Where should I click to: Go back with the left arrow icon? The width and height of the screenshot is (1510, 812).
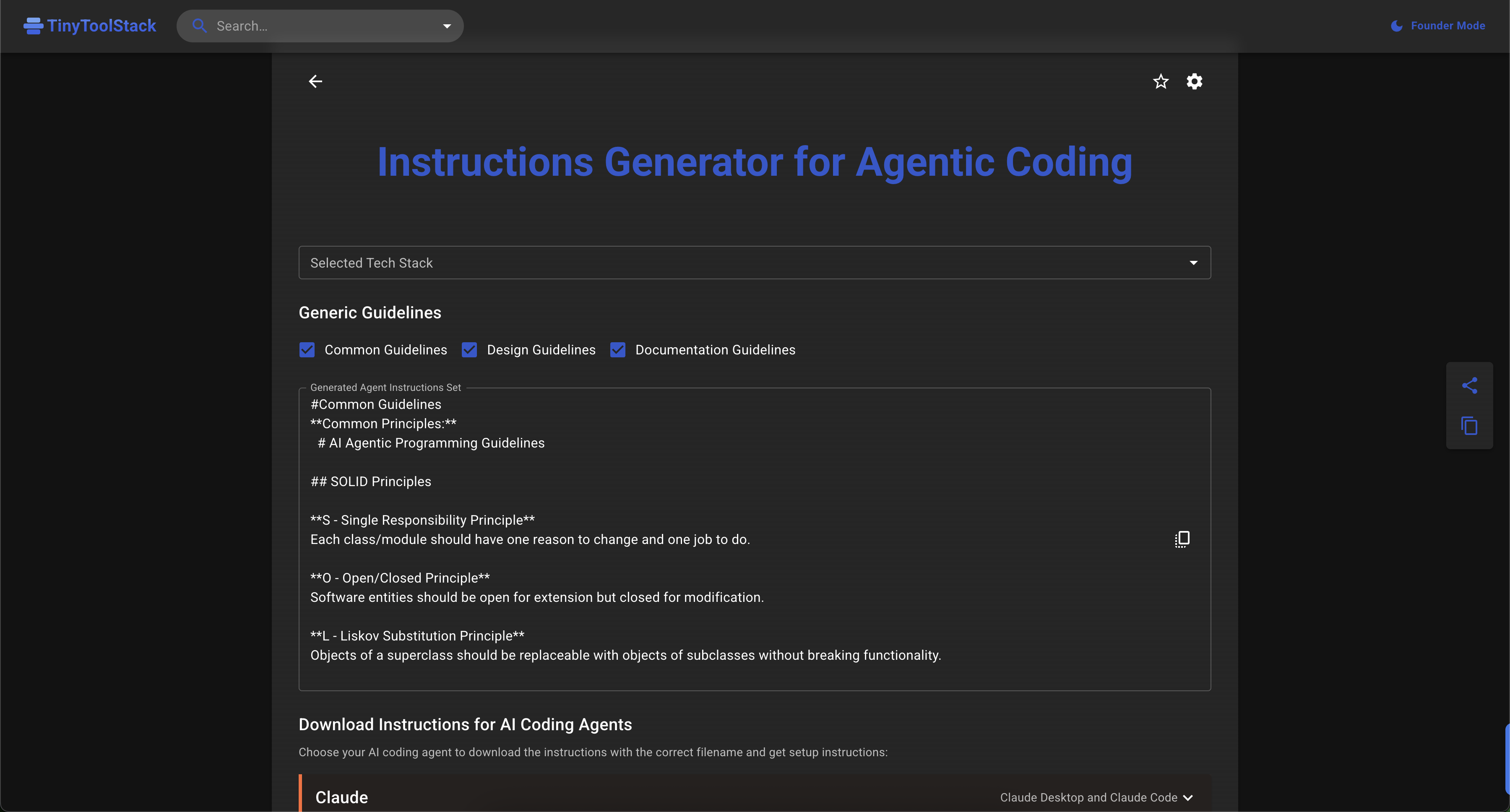[x=315, y=81]
